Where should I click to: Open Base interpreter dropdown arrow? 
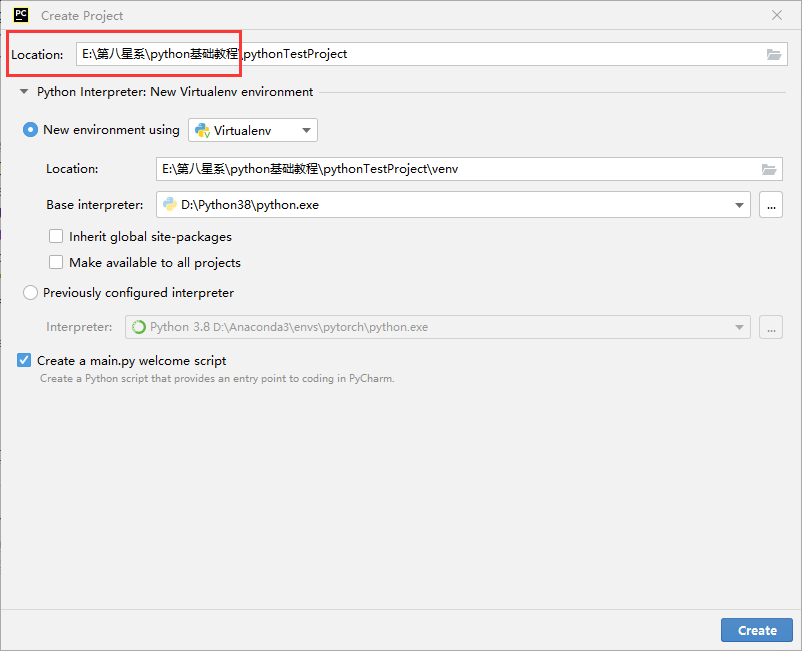739,205
